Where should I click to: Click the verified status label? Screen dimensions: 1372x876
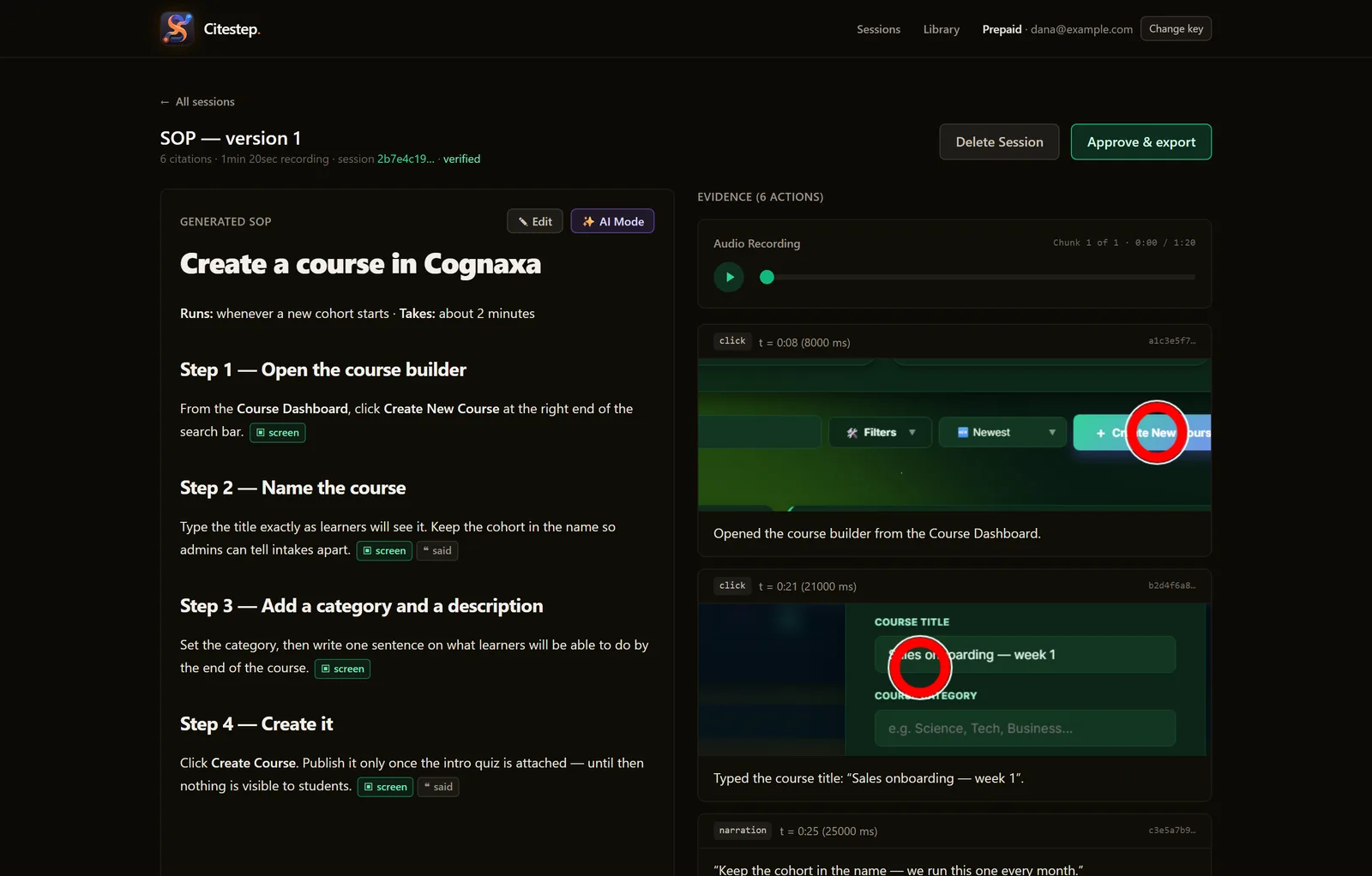pyautogui.click(x=461, y=159)
